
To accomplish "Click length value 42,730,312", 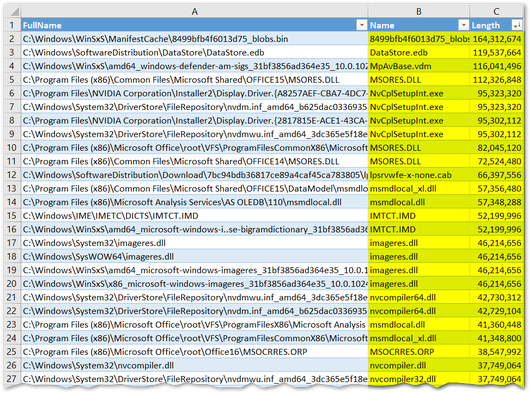I will point(496,297).
